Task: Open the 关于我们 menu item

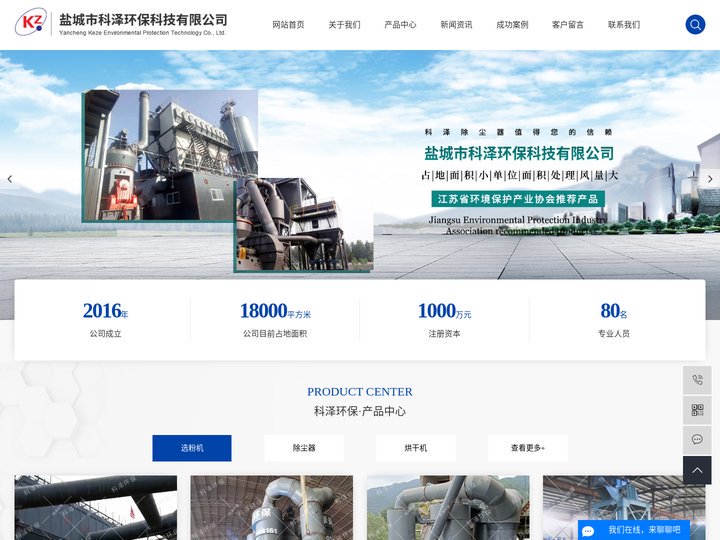Action: click(x=344, y=25)
